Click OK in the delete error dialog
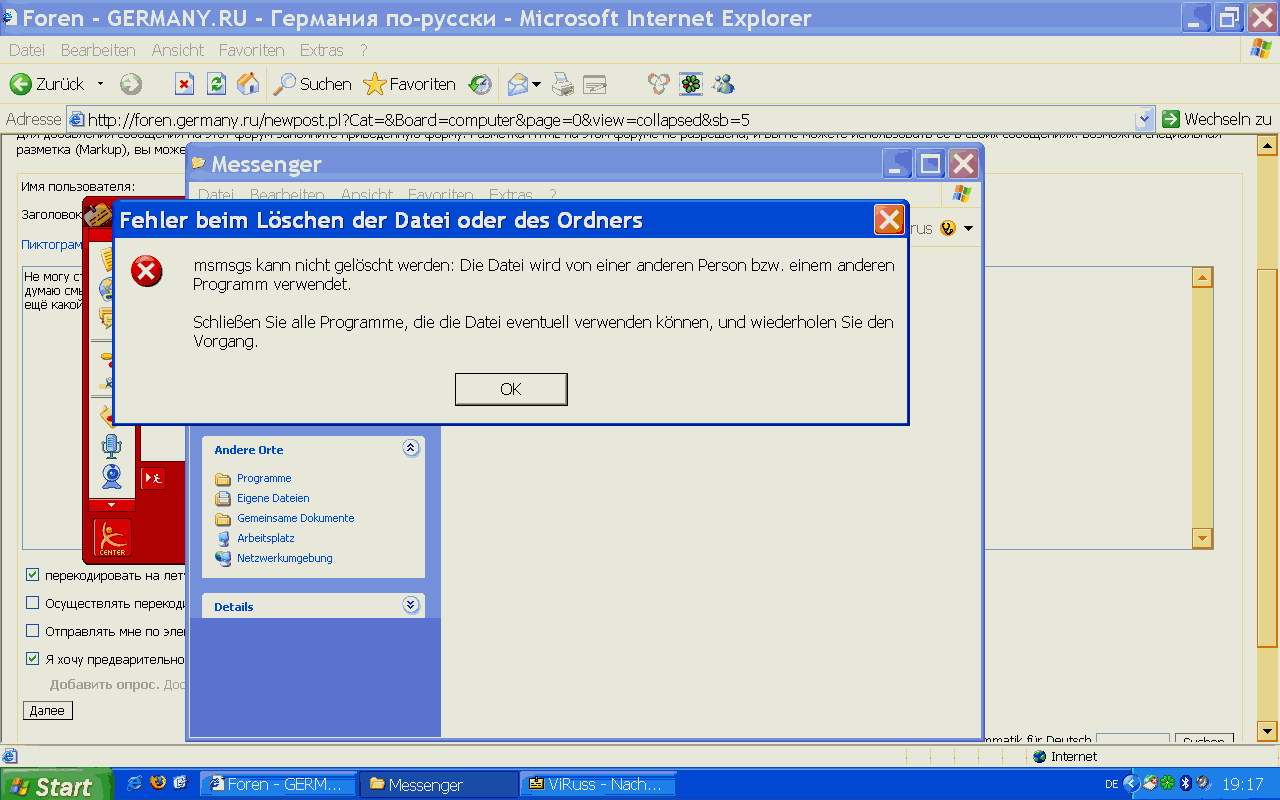Viewport: 1280px width, 800px height. pyautogui.click(x=511, y=389)
